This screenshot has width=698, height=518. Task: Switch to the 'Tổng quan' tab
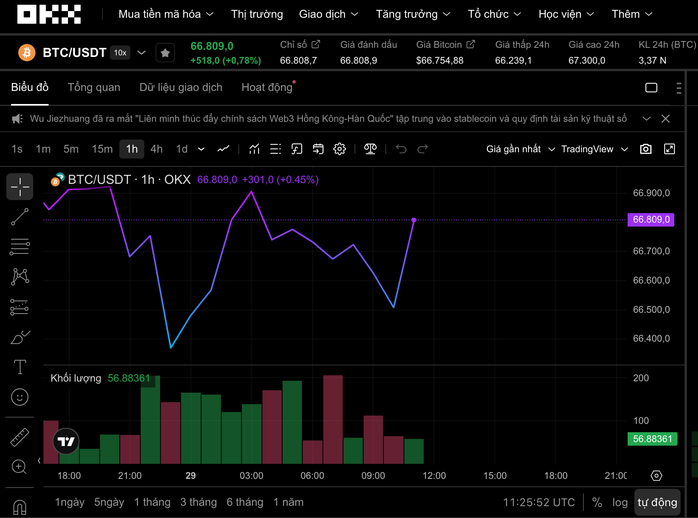coord(94,87)
